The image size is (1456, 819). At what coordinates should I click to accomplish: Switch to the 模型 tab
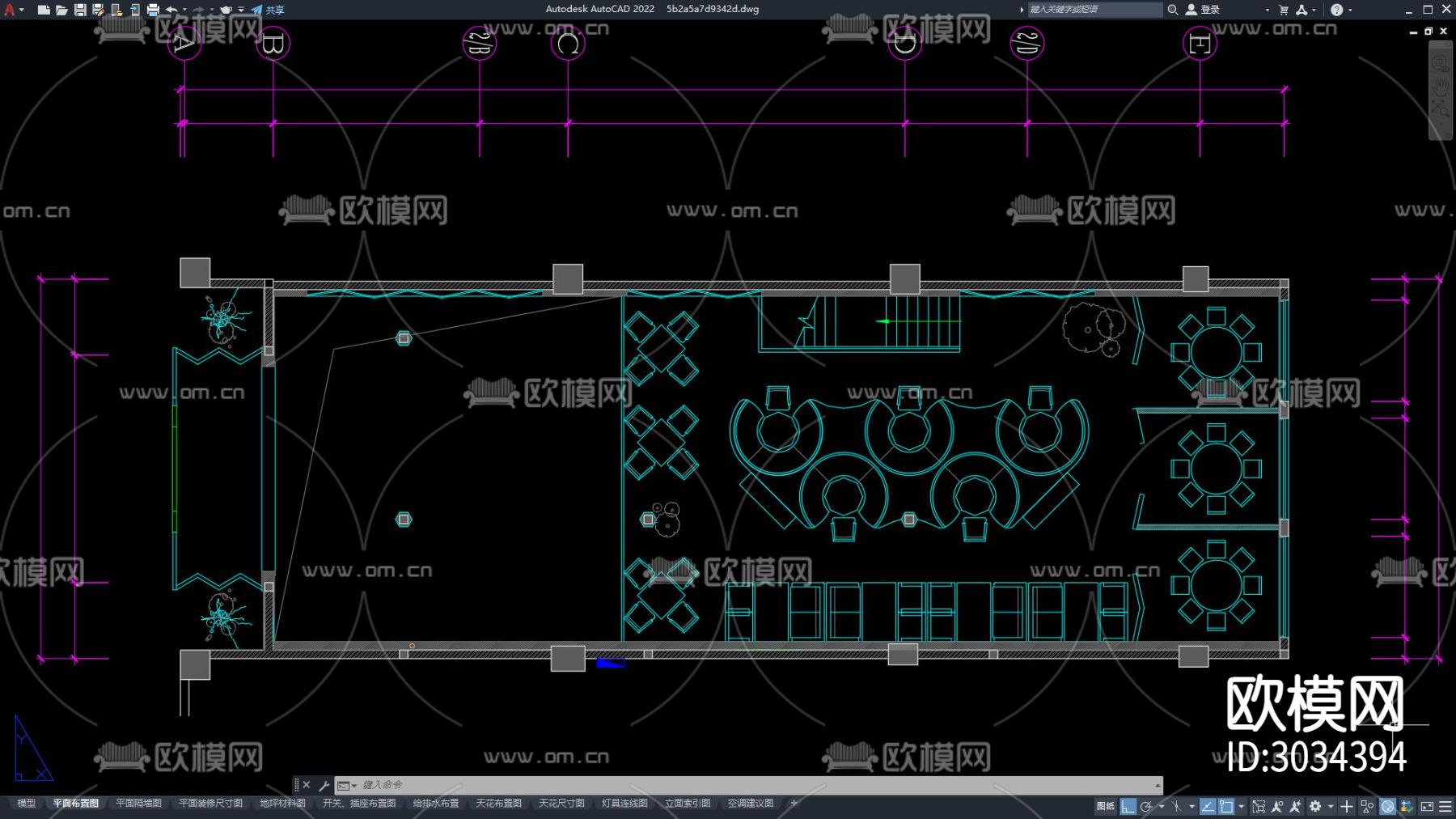(x=27, y=804)
